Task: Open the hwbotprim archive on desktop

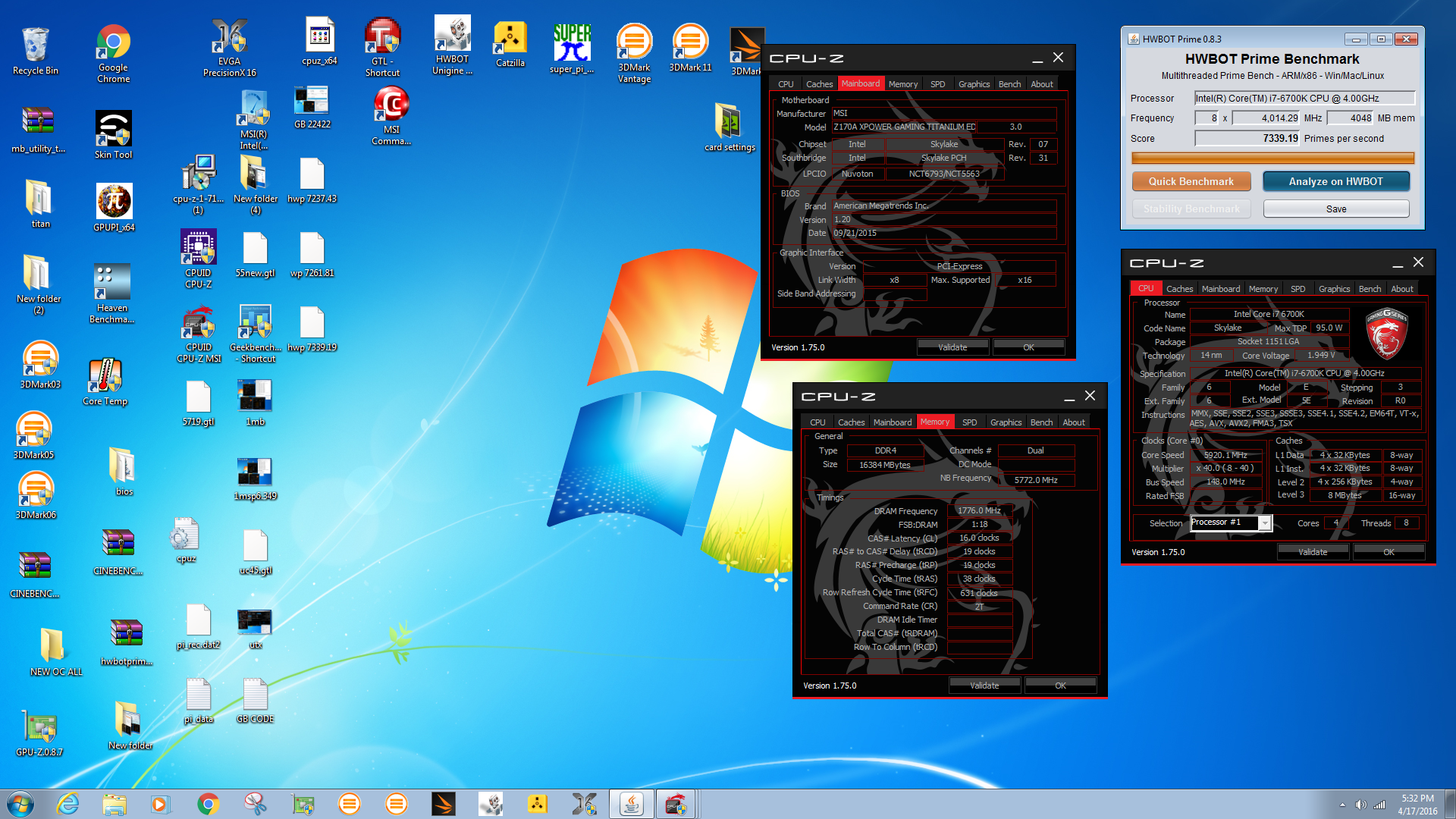Action: (127, 643)
